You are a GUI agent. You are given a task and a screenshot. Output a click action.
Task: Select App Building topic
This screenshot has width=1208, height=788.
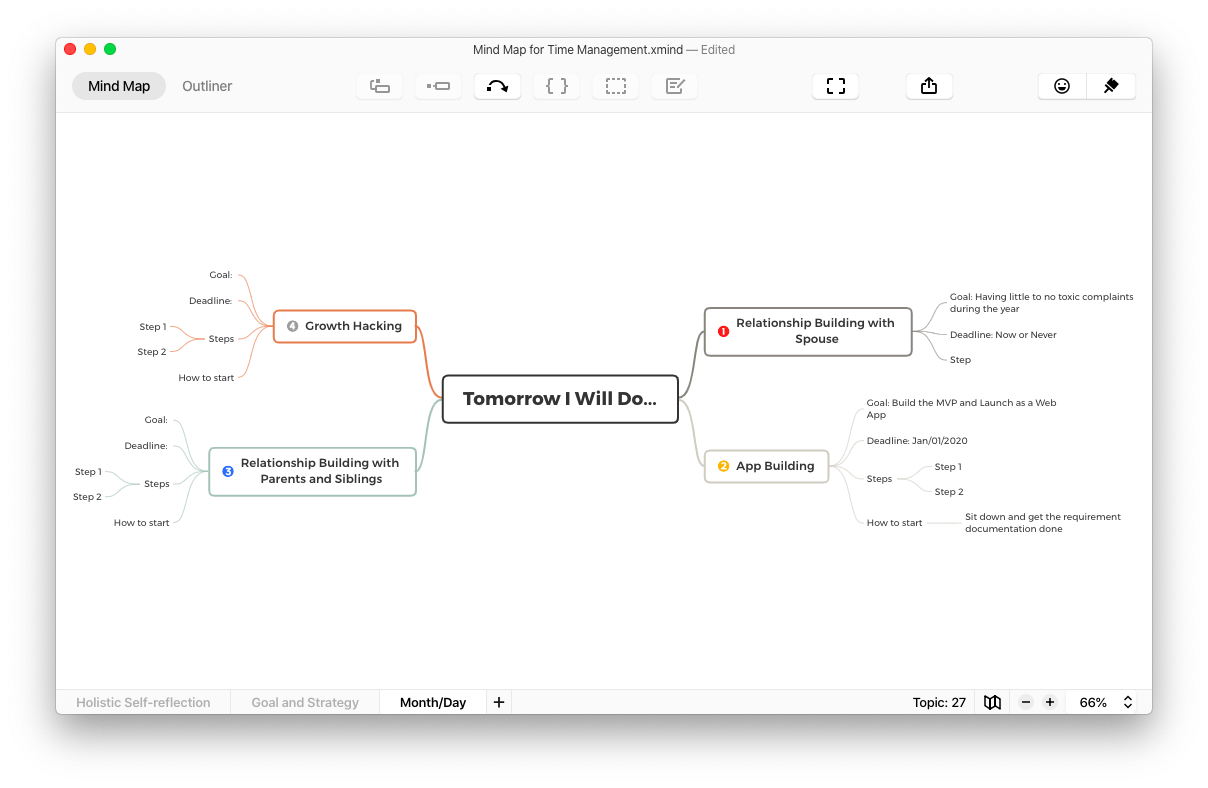point(767,466)
